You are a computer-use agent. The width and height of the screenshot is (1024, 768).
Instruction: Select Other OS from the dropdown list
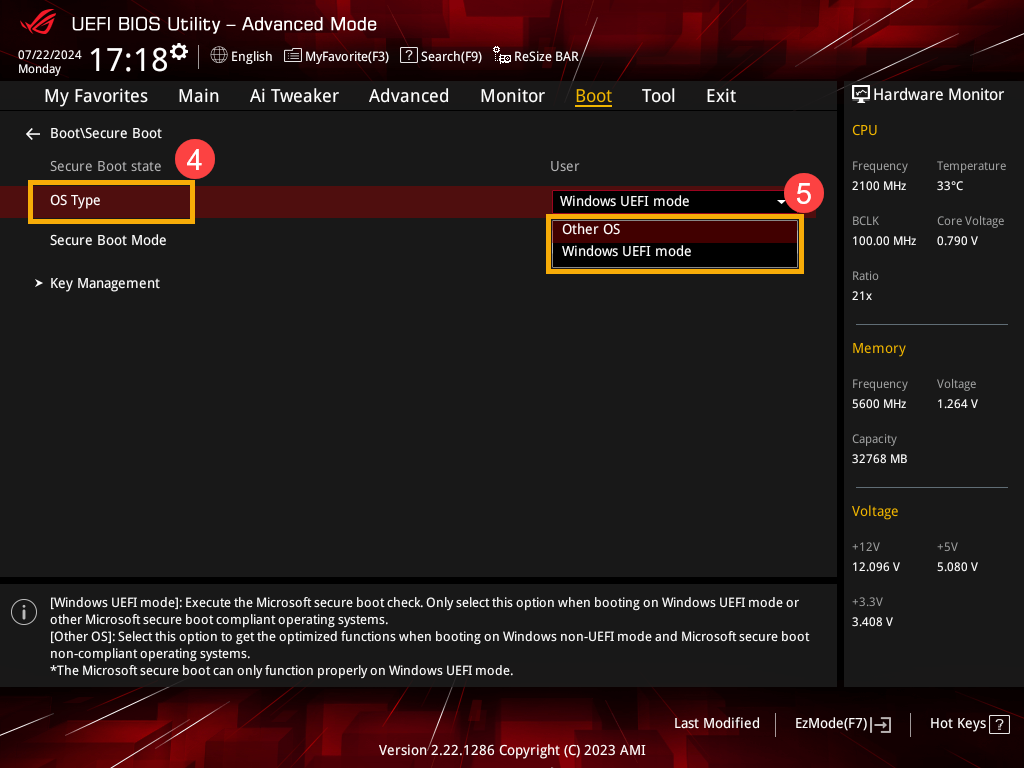tap(591, 229)
